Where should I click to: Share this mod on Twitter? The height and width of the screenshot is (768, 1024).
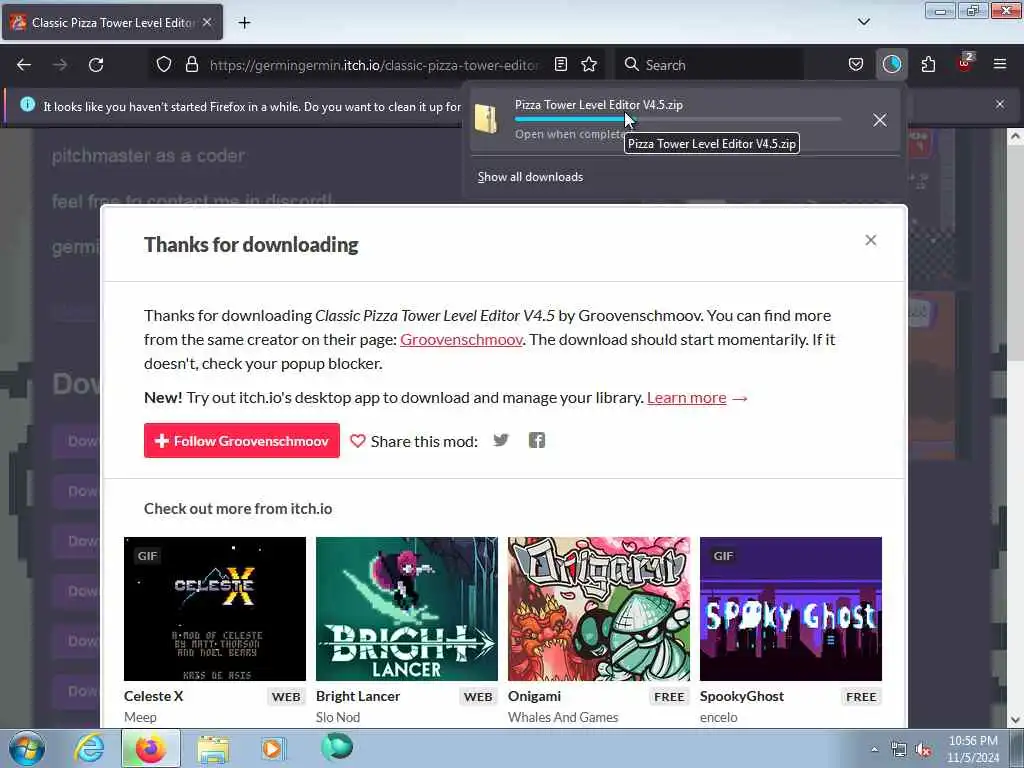[x=501, y=440]
